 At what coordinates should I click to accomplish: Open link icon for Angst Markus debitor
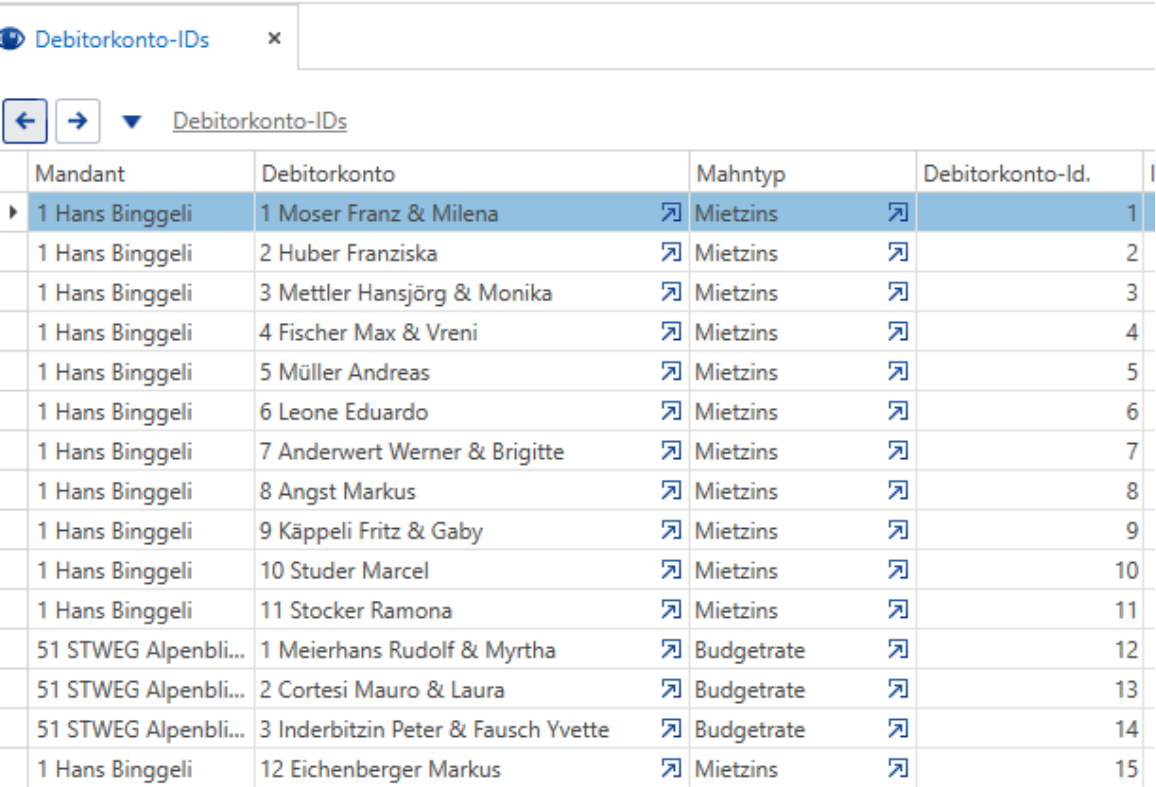[670, 491]
